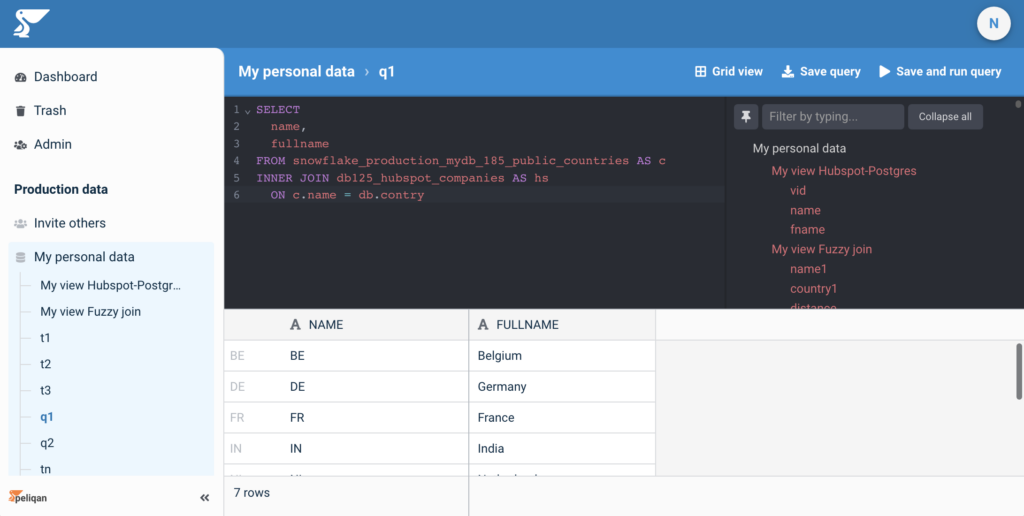
Task: Open query q2 in sidebar
Action: pyautogui.click(x=47, y=443)
